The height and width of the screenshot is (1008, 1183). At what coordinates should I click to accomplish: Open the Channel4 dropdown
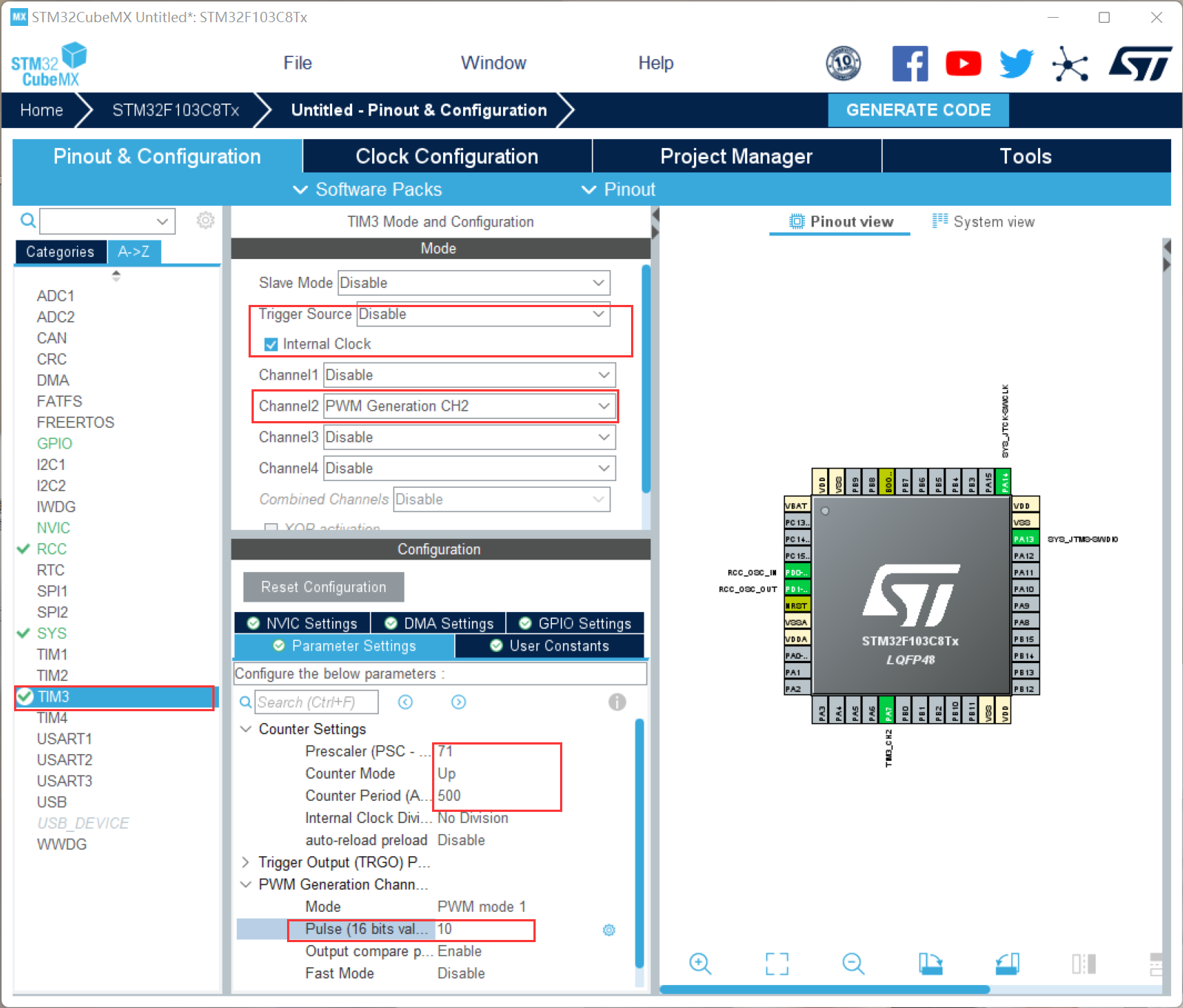(x=469, y=468)
